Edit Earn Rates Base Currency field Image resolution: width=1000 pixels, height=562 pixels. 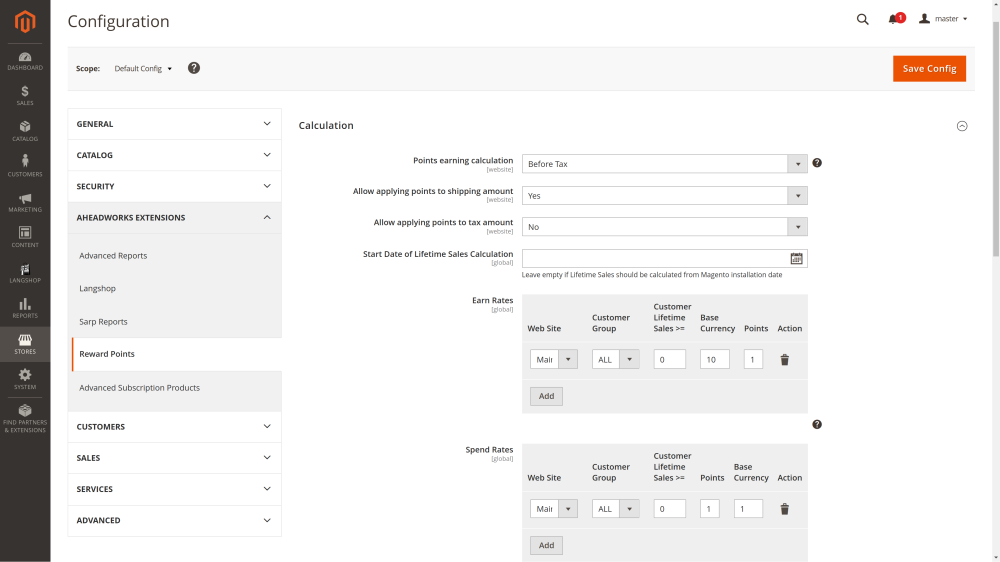714,359
